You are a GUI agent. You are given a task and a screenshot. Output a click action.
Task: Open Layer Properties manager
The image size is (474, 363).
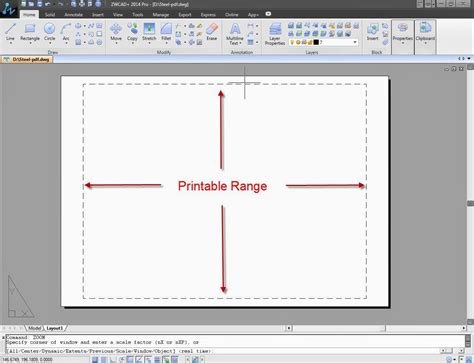click(x=275, y=34)
